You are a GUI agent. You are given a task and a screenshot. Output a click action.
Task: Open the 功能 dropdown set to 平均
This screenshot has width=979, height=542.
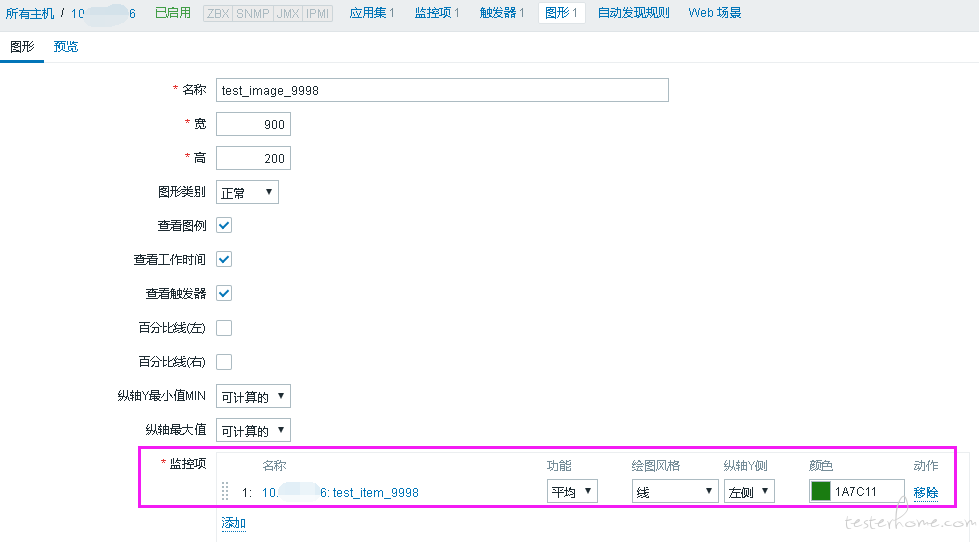pyautogui.click(x=572, y=491)
